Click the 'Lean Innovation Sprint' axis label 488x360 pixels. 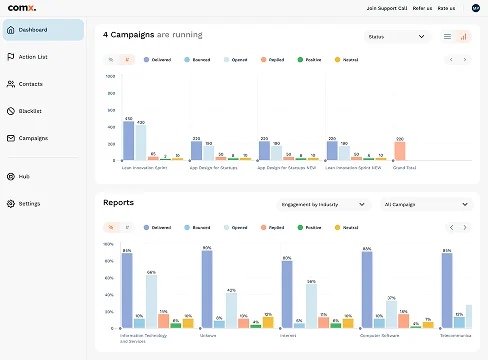(144, 168)
